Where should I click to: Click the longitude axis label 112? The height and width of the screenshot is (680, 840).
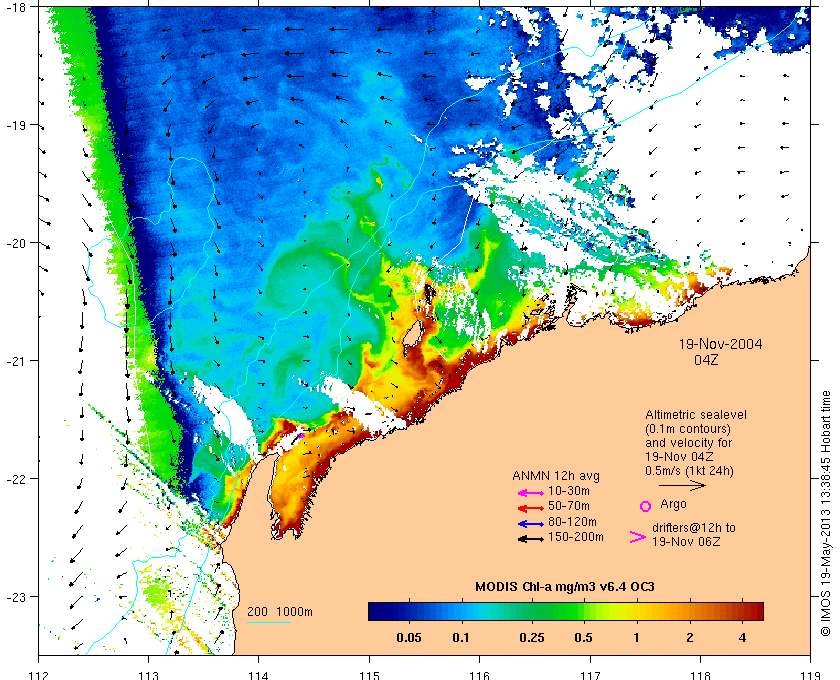click(39, 675)
